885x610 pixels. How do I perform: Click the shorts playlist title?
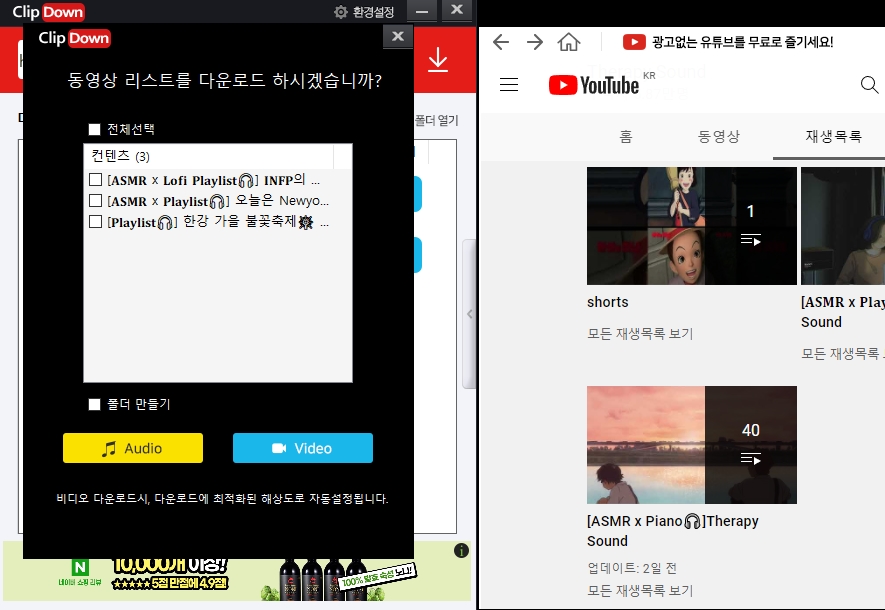[x=607, y=302]
